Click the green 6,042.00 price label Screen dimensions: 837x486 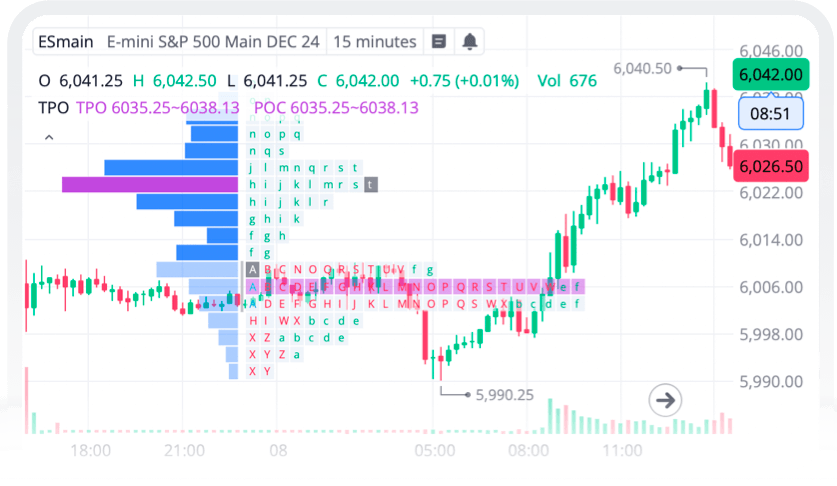coord(769,74)
